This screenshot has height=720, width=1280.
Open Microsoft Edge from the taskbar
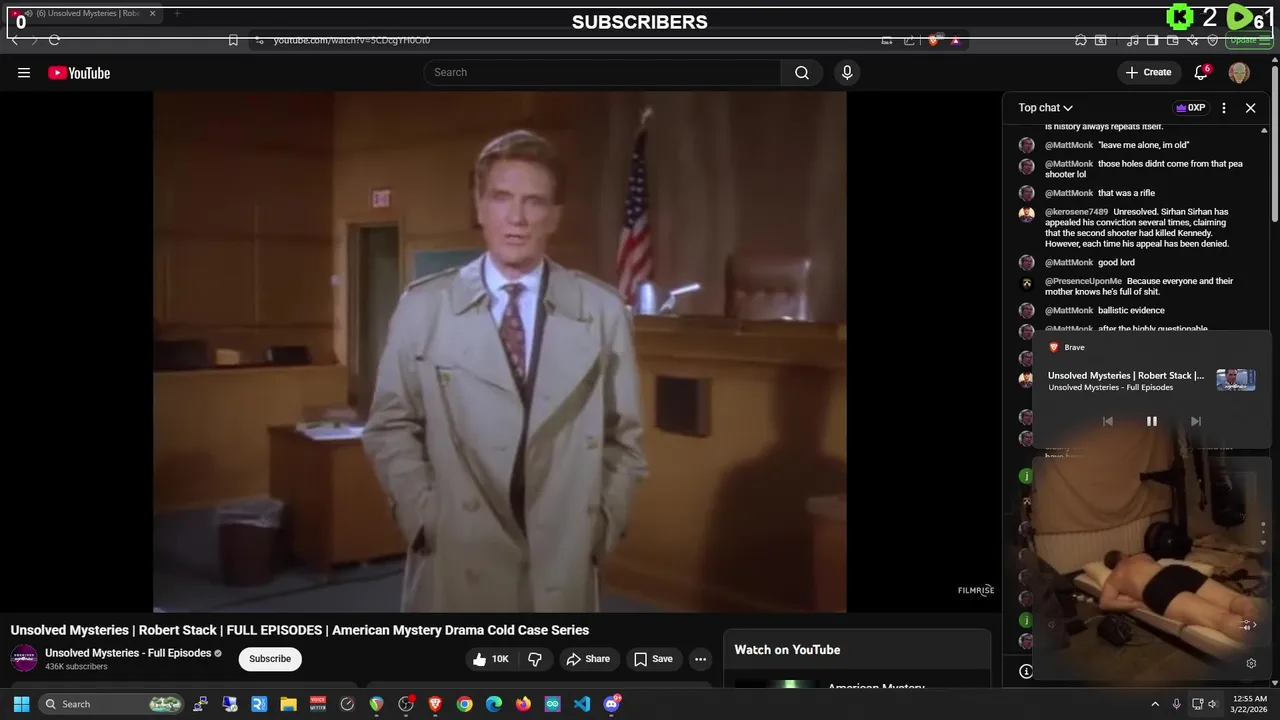tap(494, 704)
